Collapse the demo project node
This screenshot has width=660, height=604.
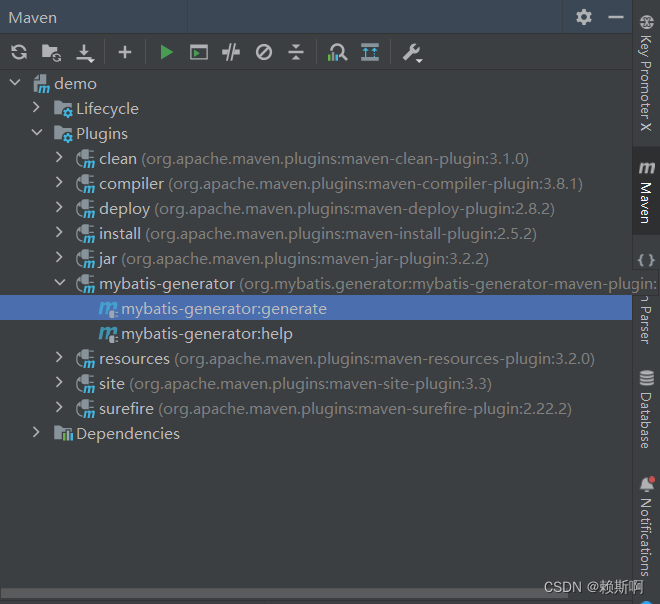(x=15, y=82)
